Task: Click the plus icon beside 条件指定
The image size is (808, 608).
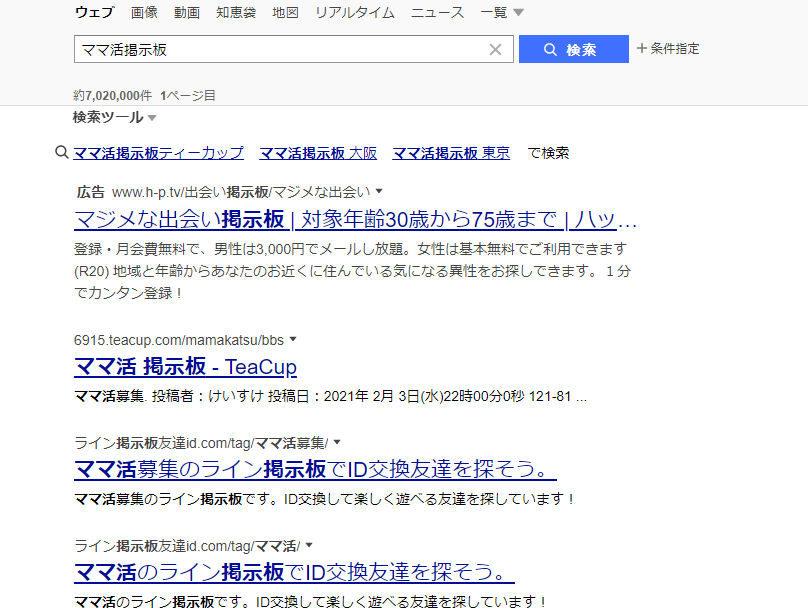Action: tap(642, 48)
